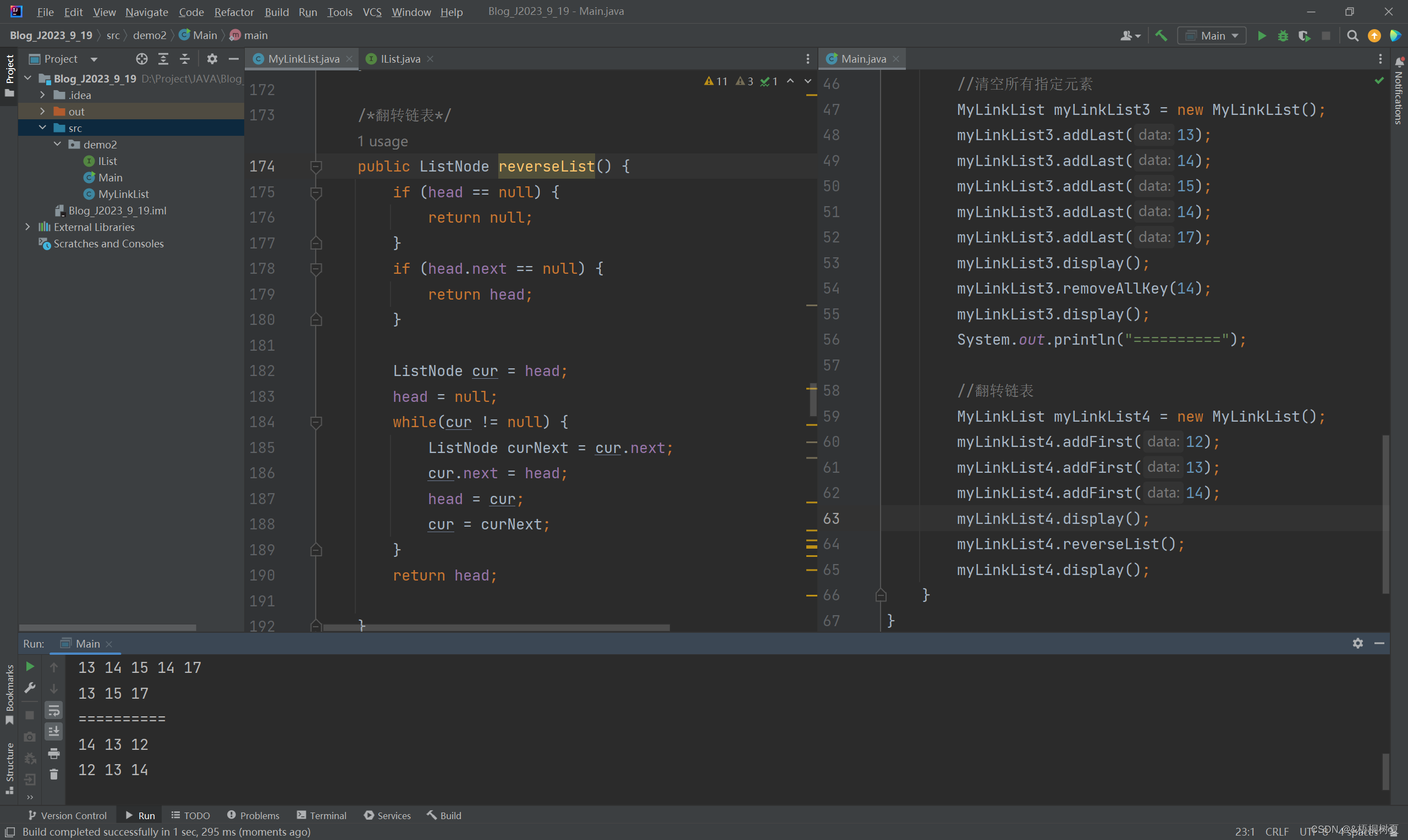The width and height of the screenshot is (1408, 840).
Task: Open Run panel wrench settings
Action: [x=30, y=688]
